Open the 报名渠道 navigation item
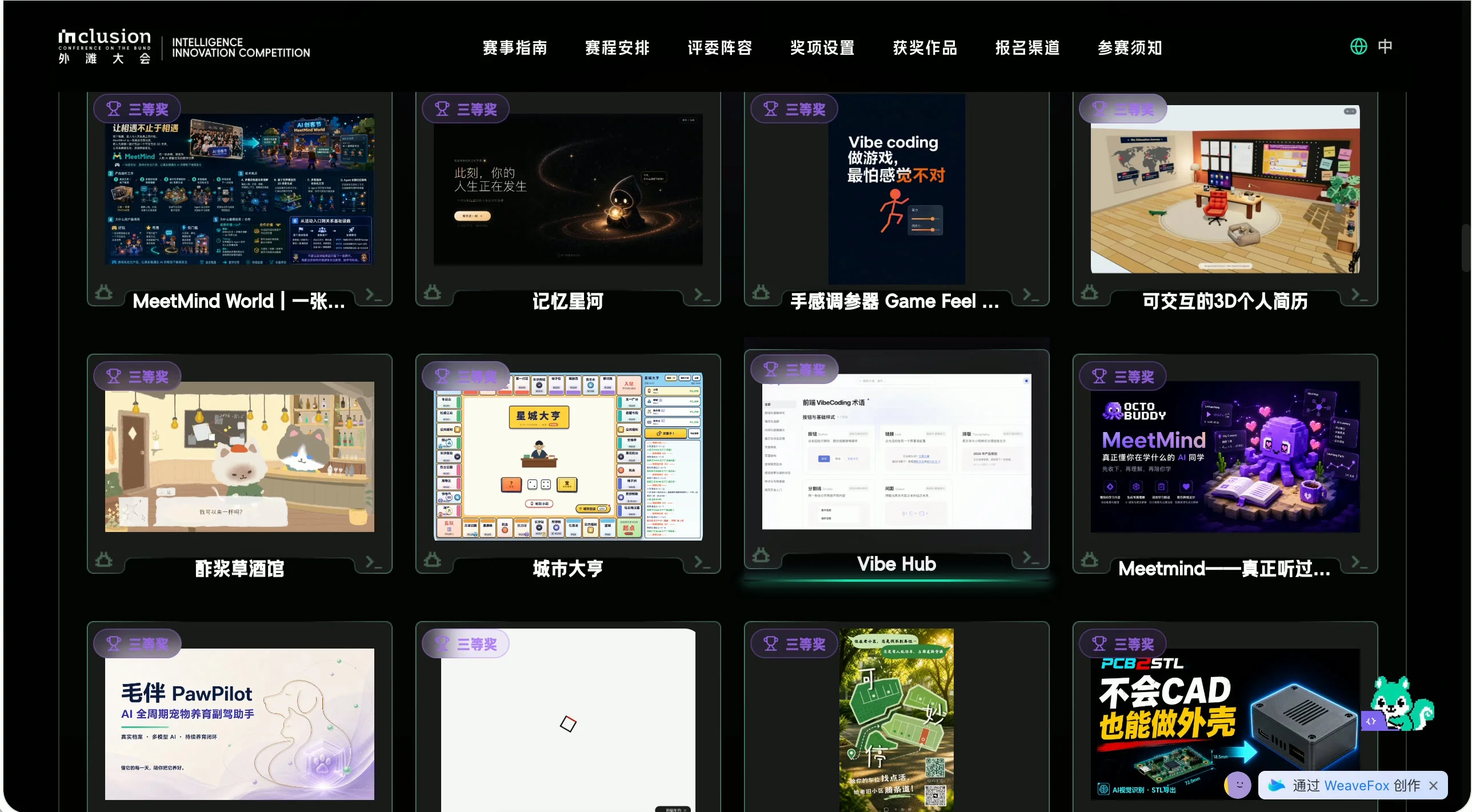The height and width of the screenshot is (812, 1472). coord(1027,47)
